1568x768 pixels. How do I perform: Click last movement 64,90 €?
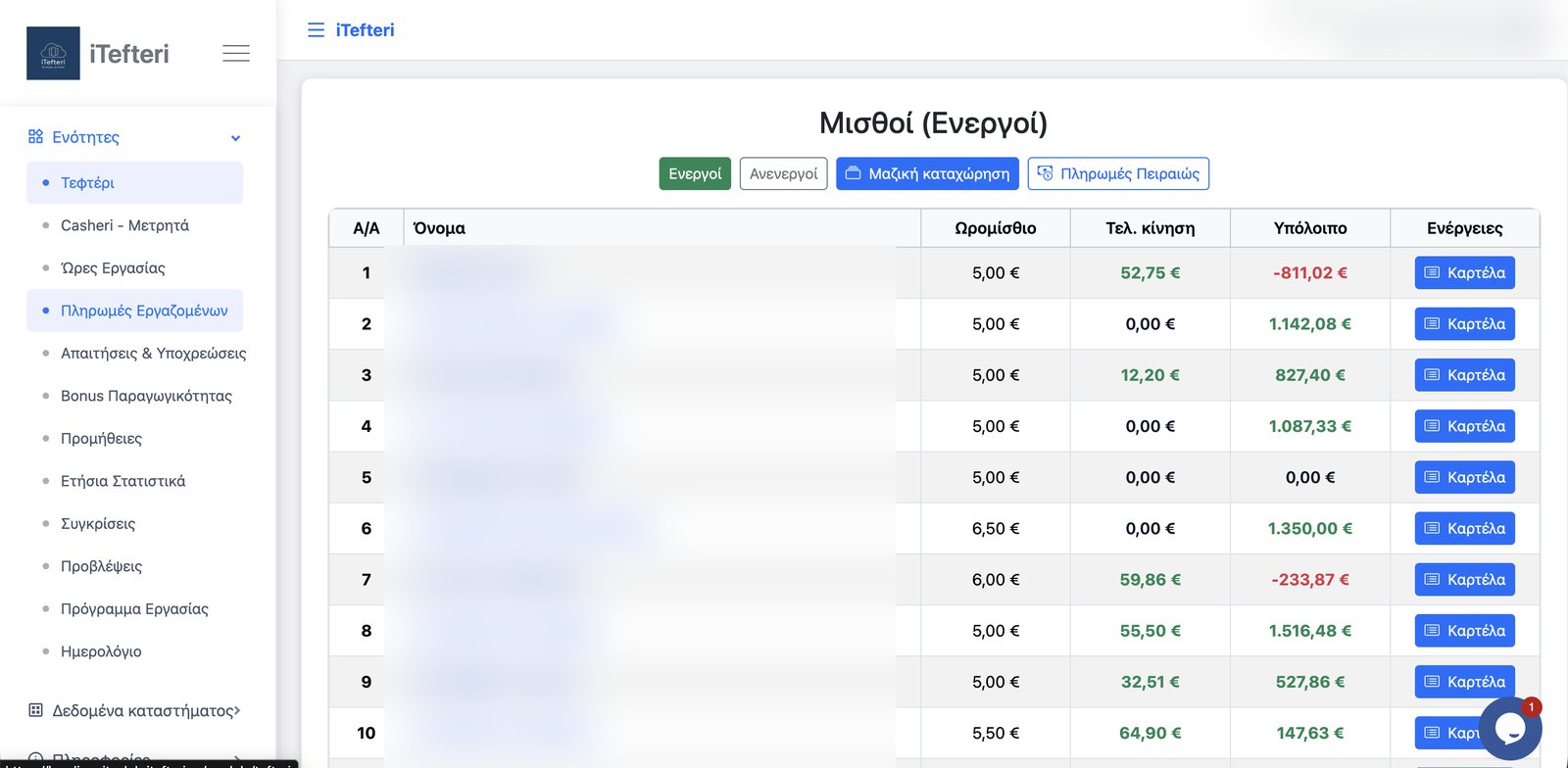1151,733
